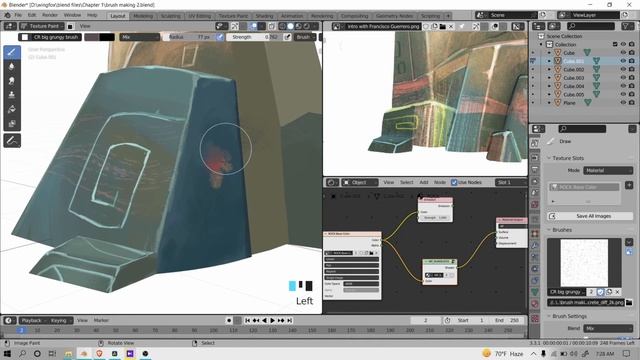Screen dimensions: 640x360
Task: Open the Modifiers wrench properties tab
Action: (x=535, y=245)
